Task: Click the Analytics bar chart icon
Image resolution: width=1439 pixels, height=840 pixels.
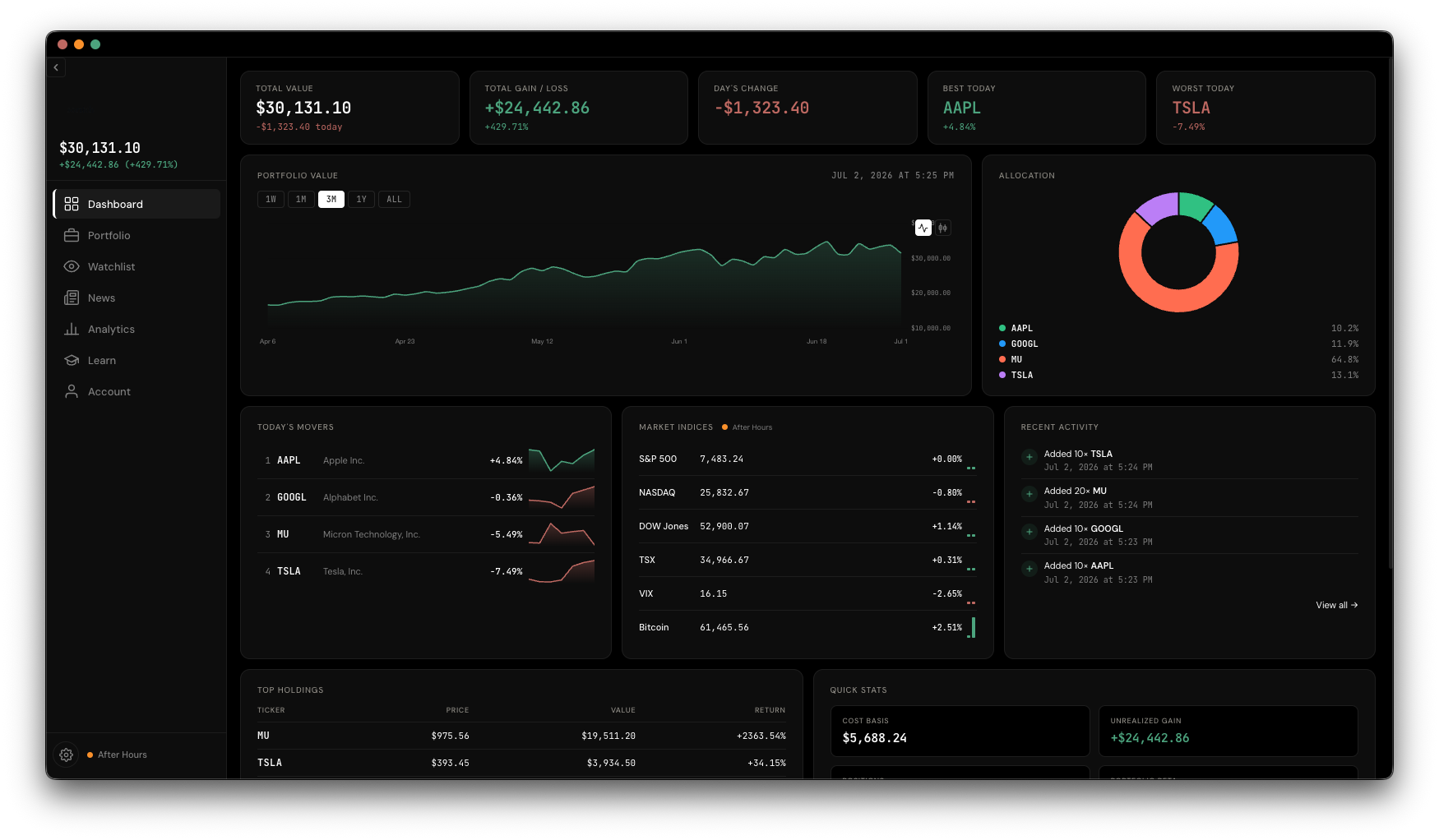Action: coord(72,329)
